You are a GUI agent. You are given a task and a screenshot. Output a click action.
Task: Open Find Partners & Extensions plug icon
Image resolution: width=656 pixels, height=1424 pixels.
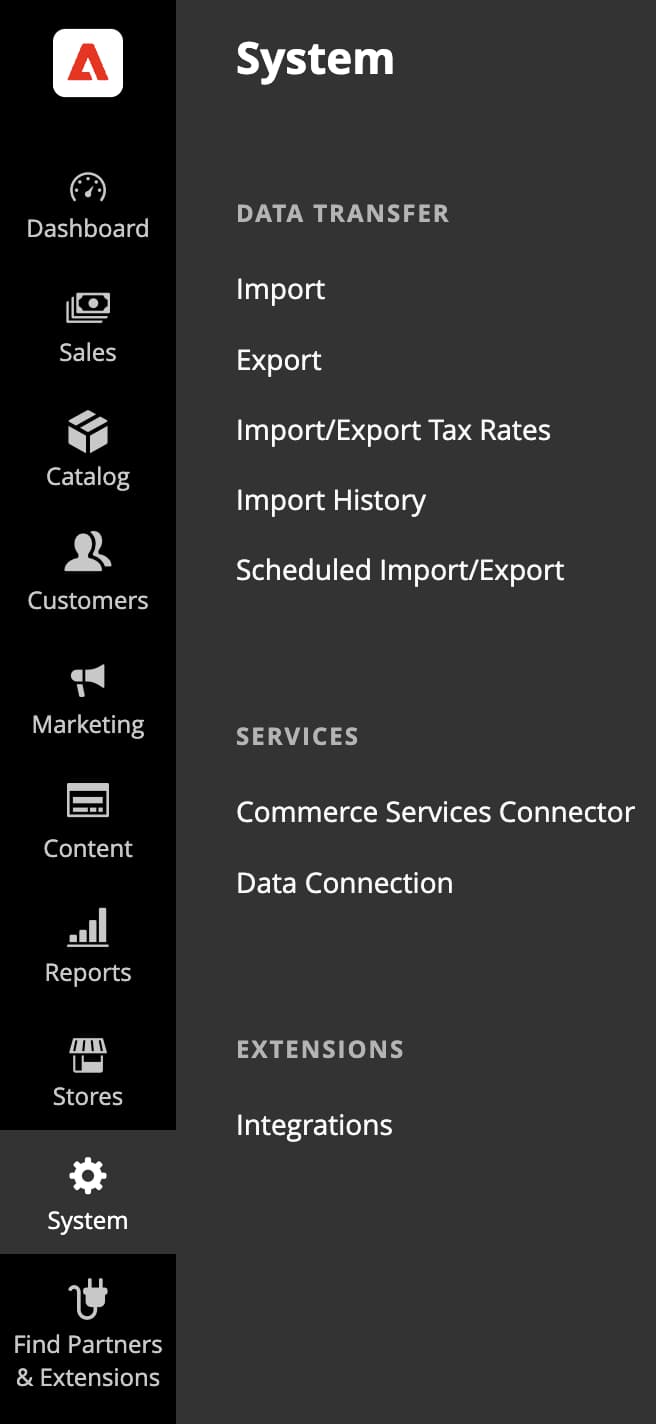[x=88, y=1301]
